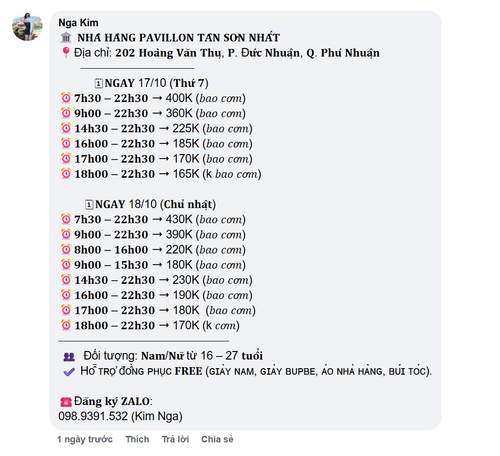
Task: Share the comment via Chia sẻ
Action: point(217,439)
